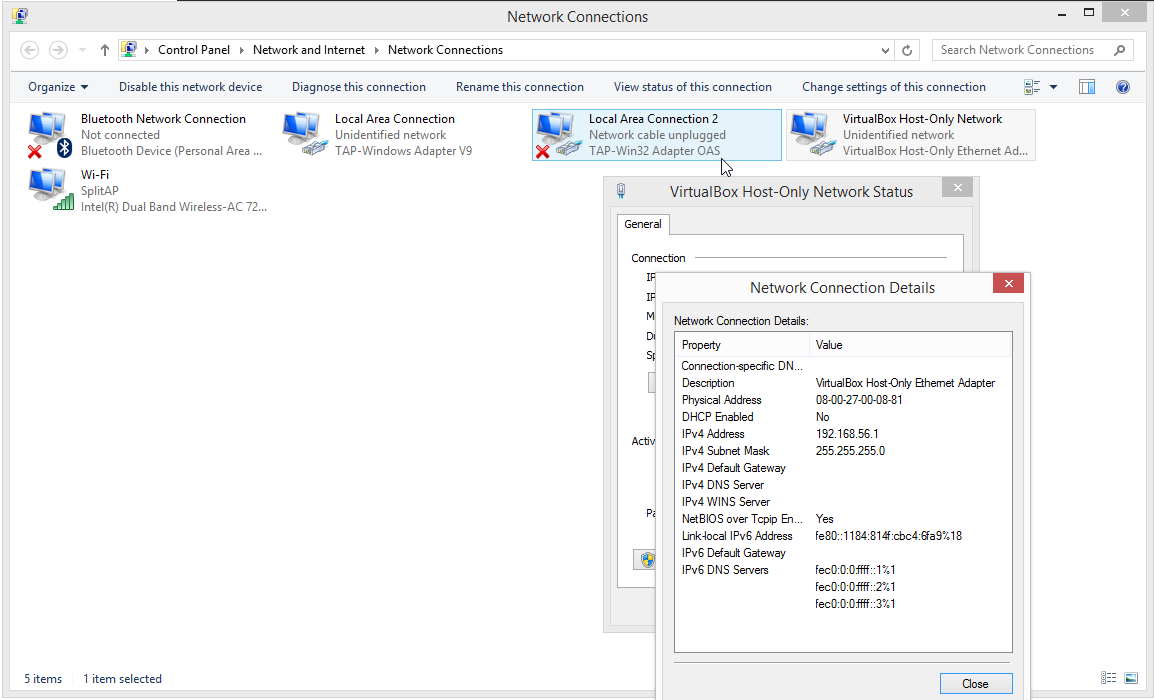Select the fec0:0:0:ffff::1%1 DNS value
The width and height of the screenshot is (1154, 700).
[855, 570]
